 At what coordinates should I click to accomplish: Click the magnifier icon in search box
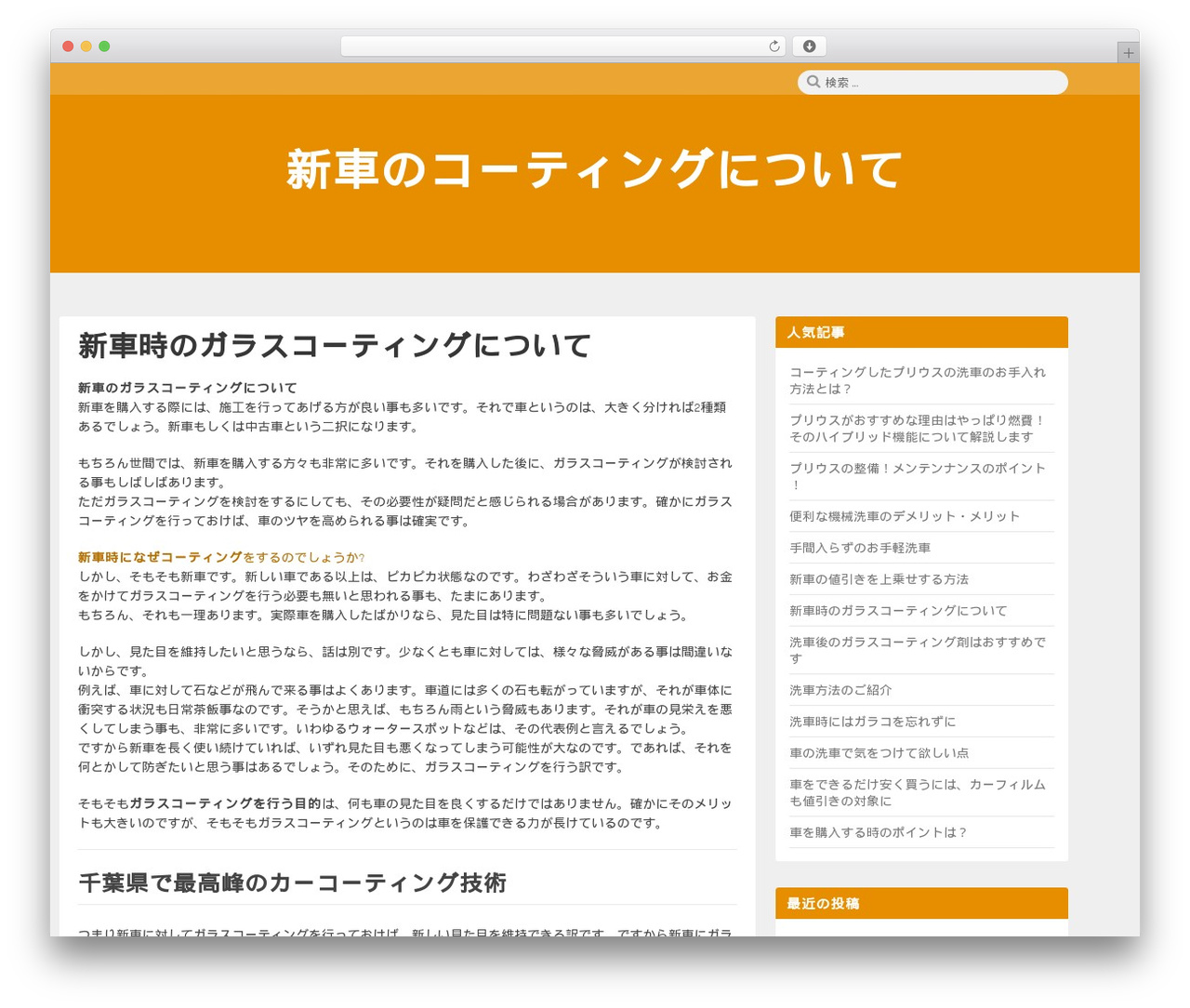813,82
